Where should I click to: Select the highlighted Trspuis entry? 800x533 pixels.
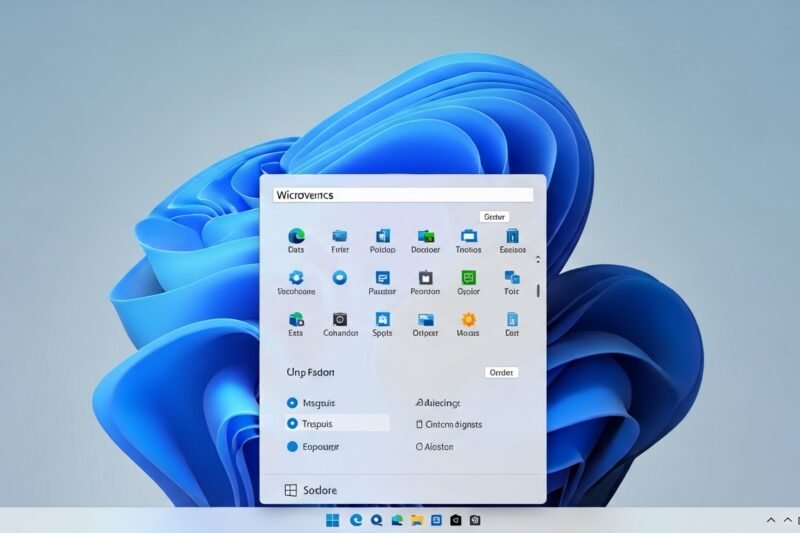338,423
